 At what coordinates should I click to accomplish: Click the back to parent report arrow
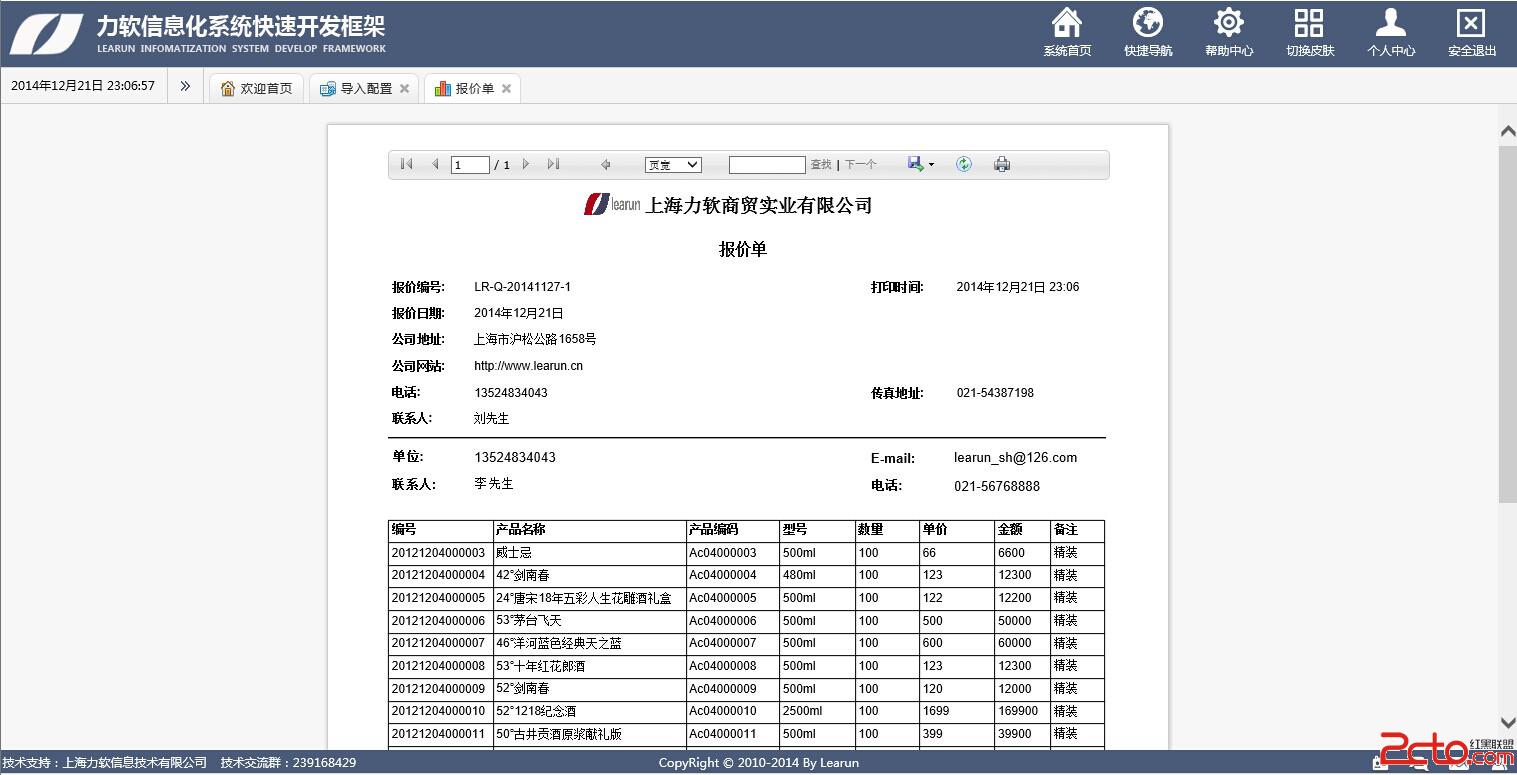tap(605, 164)
